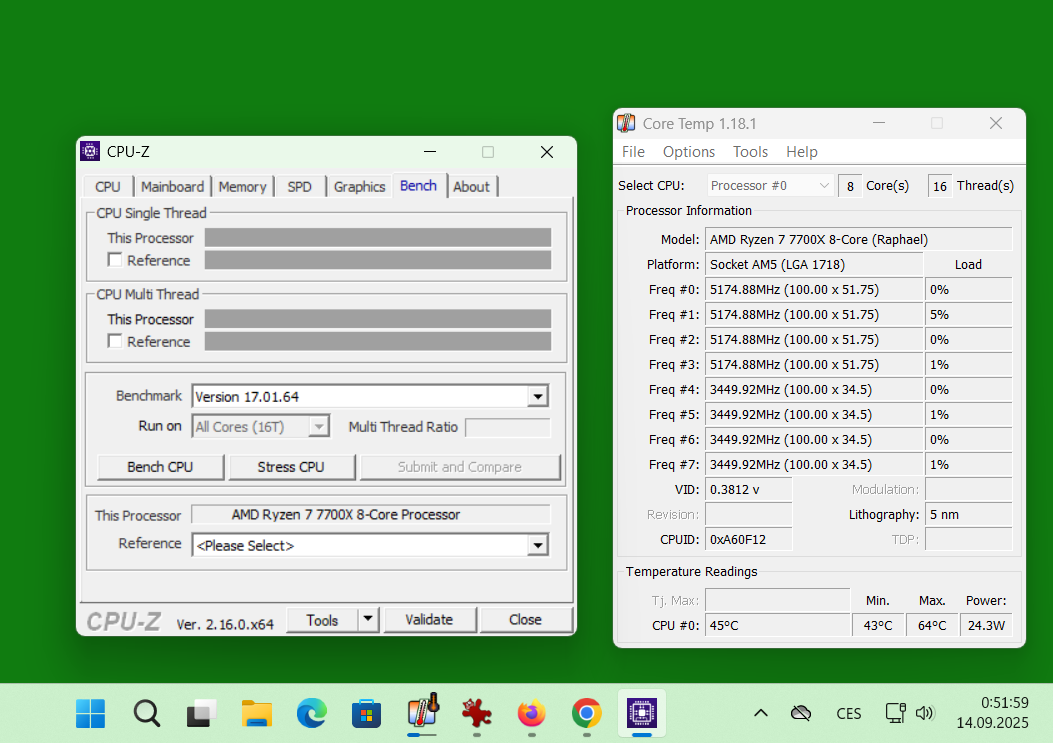
Task: Click Submit and Compare button
Action: (460, 467)
